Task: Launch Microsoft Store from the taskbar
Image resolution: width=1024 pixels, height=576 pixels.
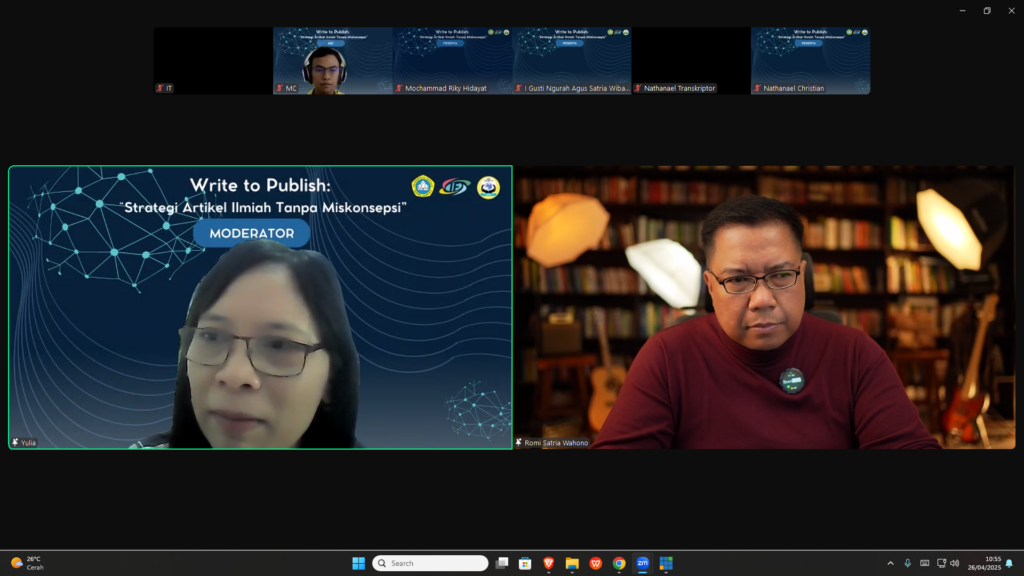Action: tap(525, 563)
